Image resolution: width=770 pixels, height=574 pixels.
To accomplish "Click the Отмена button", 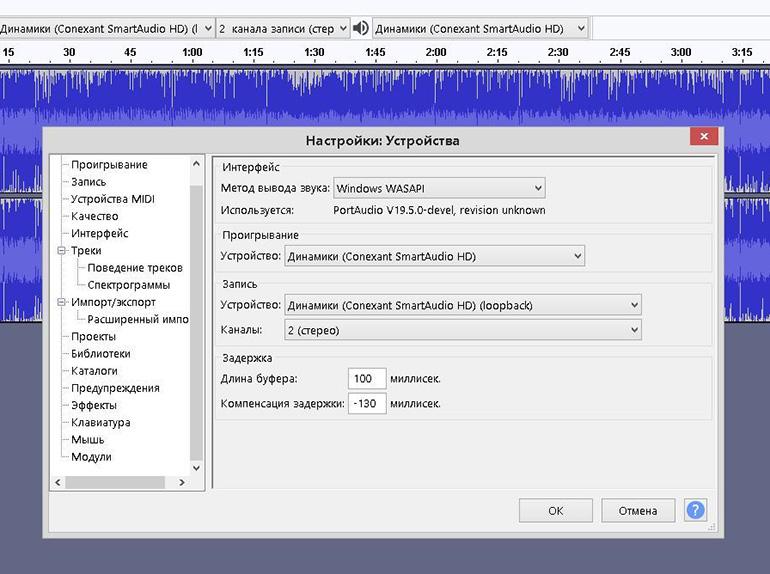I will point(637,510).
